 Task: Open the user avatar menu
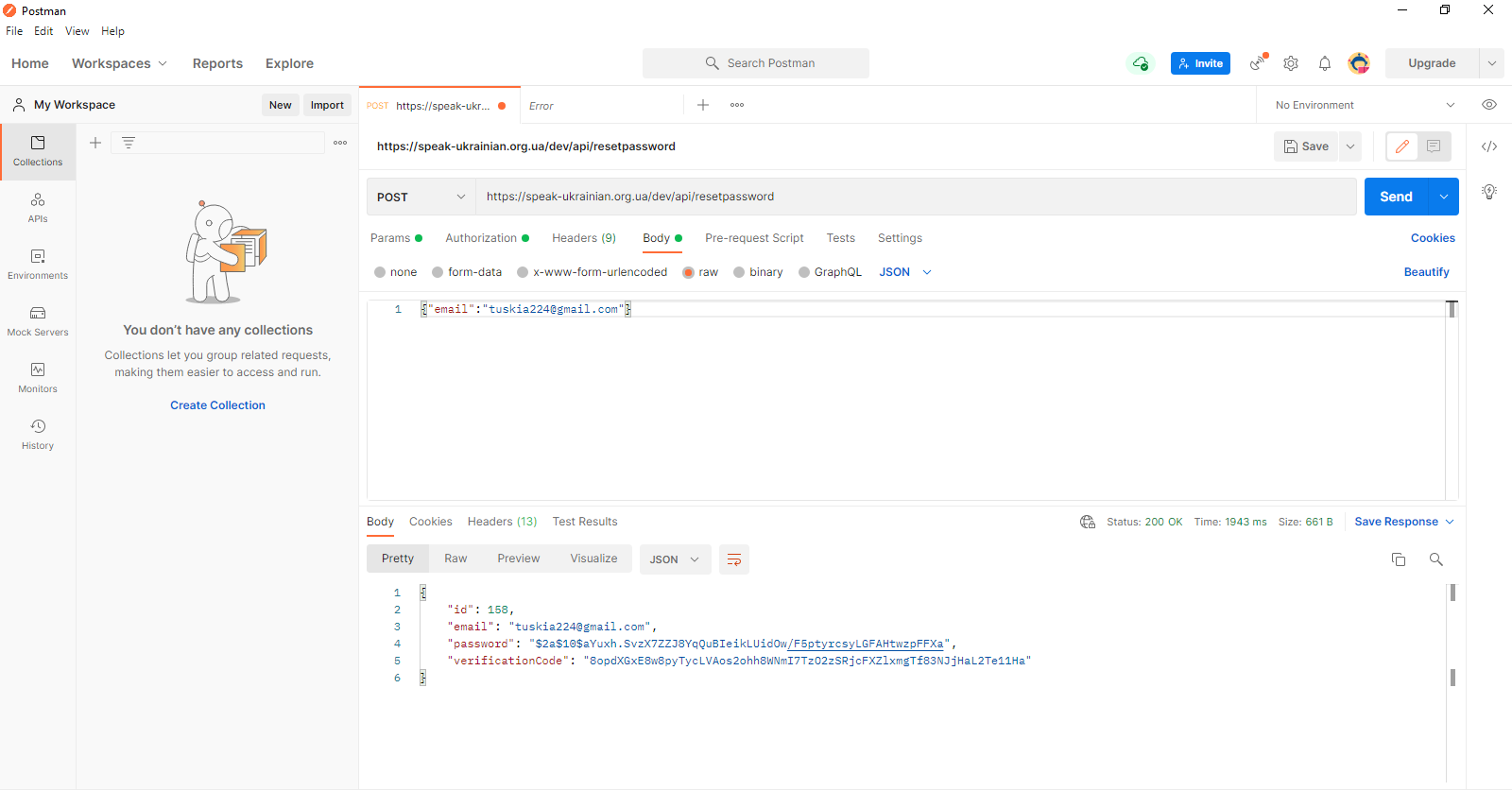click(x=1359, y=63)
